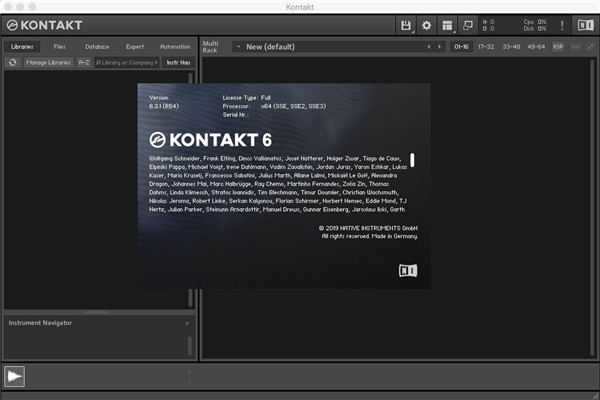Viewport: 600px width, 400px height.
Task: Go to the previous multi with left arrow
Action: point(428,46)
